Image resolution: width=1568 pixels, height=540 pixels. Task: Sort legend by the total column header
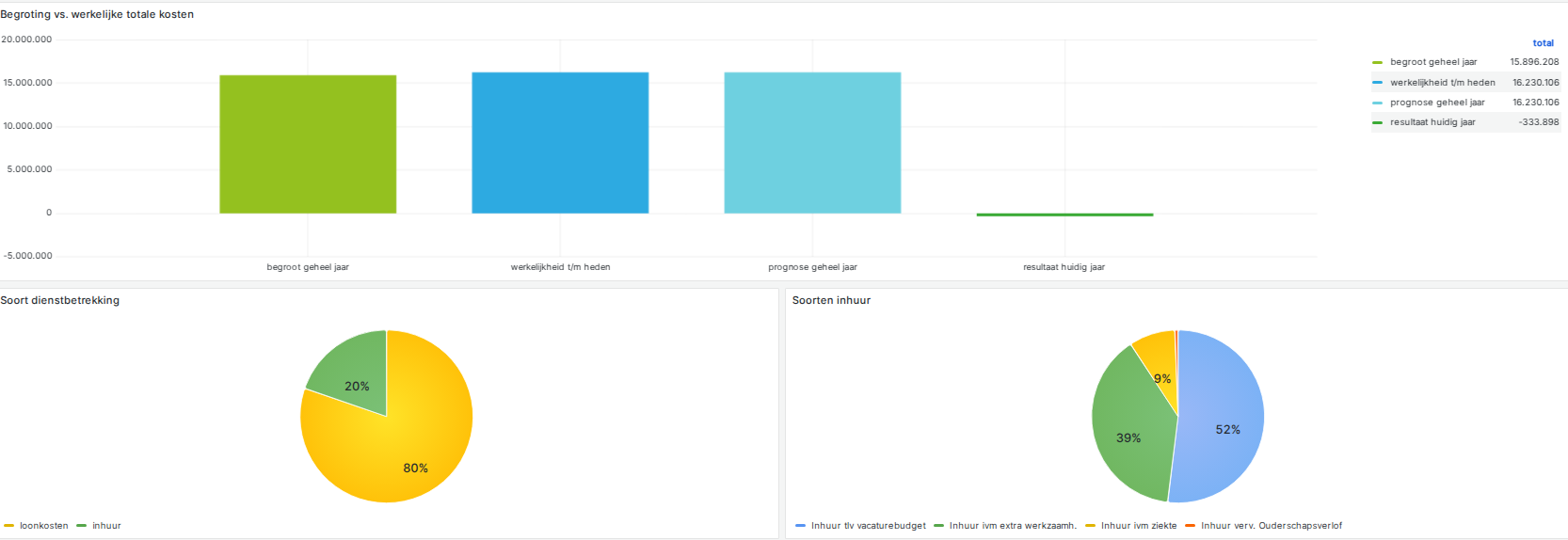coord(1543,43)
